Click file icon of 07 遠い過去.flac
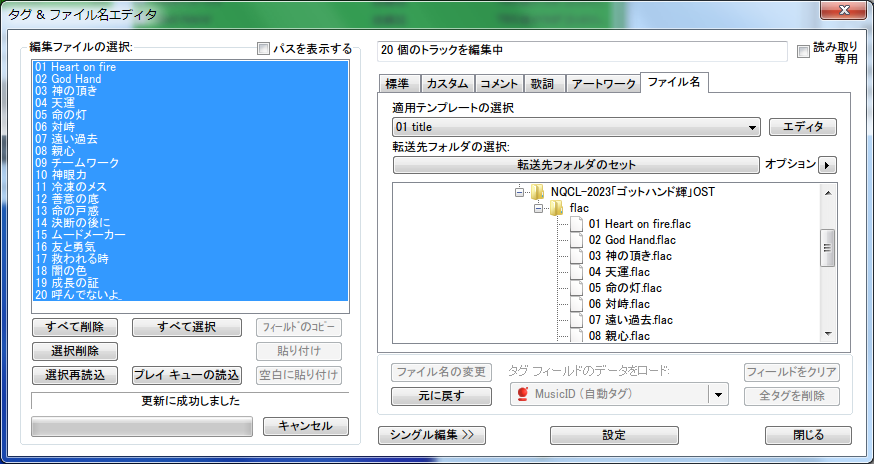Image resolution: width=874 pixels, height=464 pixels. pyautogui.click(x=577, y=320)
